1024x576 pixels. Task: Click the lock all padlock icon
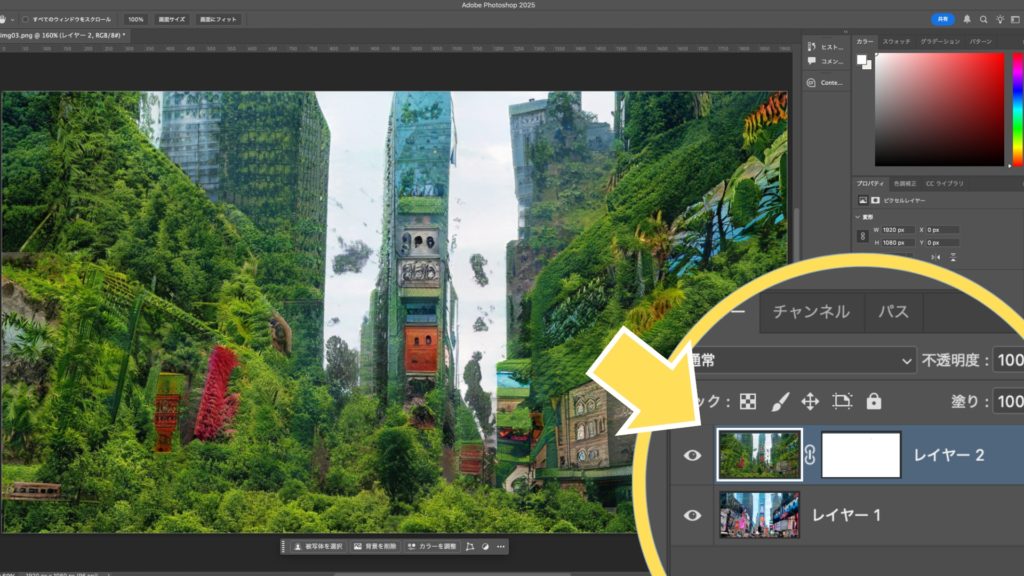[874, 401]
